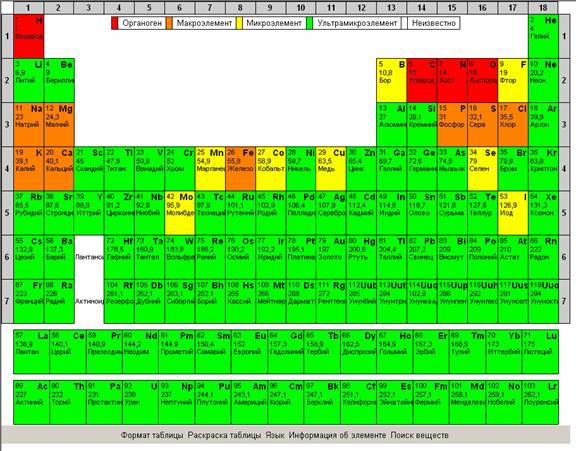Open the Формат таблицы menu
The image size is (576, 451).
152,435
